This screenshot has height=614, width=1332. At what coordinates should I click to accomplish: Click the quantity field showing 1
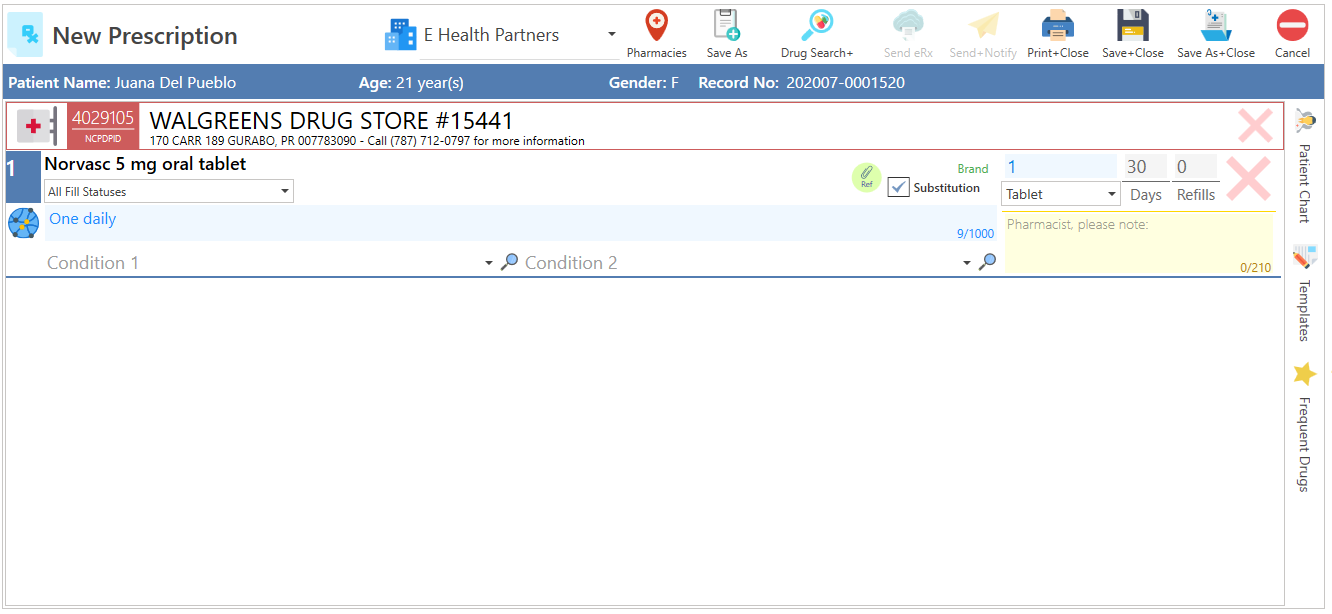[x=1060, y=167]
